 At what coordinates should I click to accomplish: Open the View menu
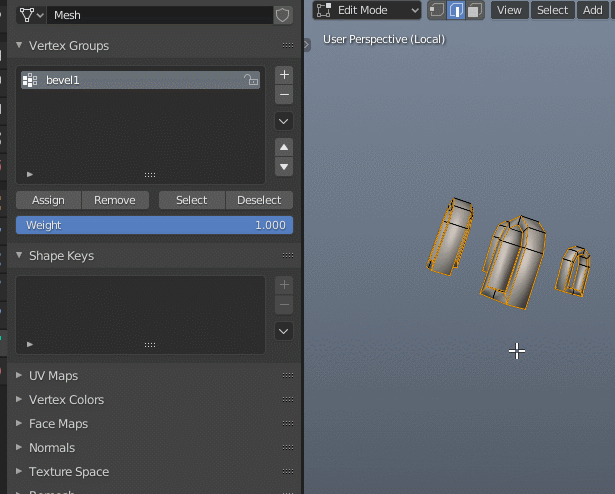click(x=509, y=10)
